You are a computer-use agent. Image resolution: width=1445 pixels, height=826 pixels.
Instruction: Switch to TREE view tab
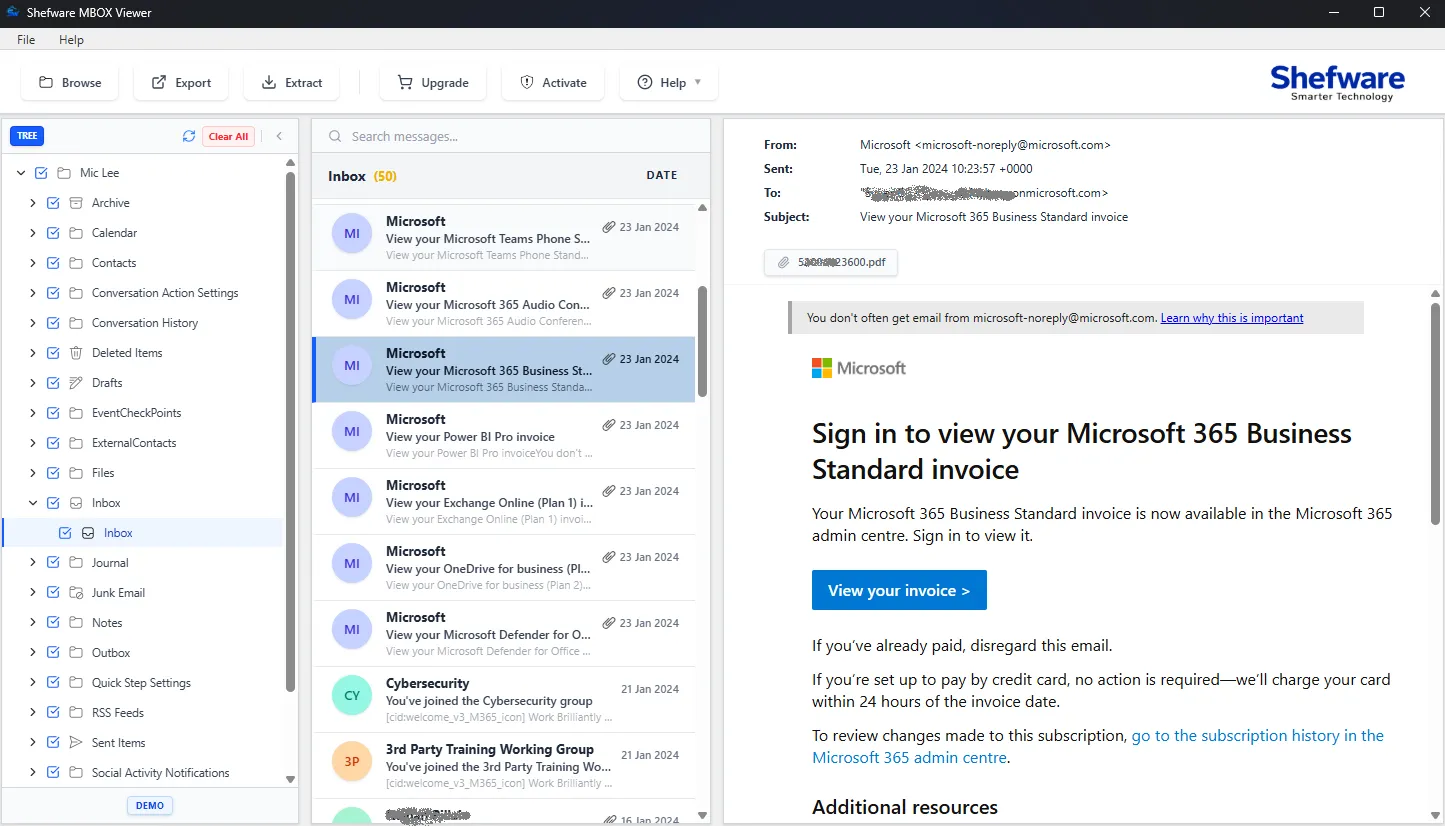pyautogui.click(x=27, y=136)
